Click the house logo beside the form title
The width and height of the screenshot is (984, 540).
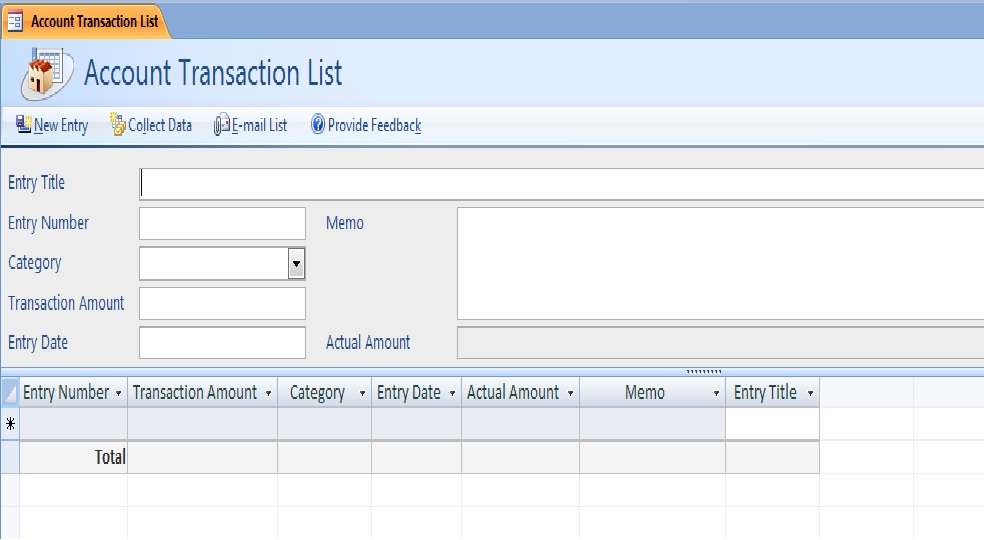coord(46,73)
